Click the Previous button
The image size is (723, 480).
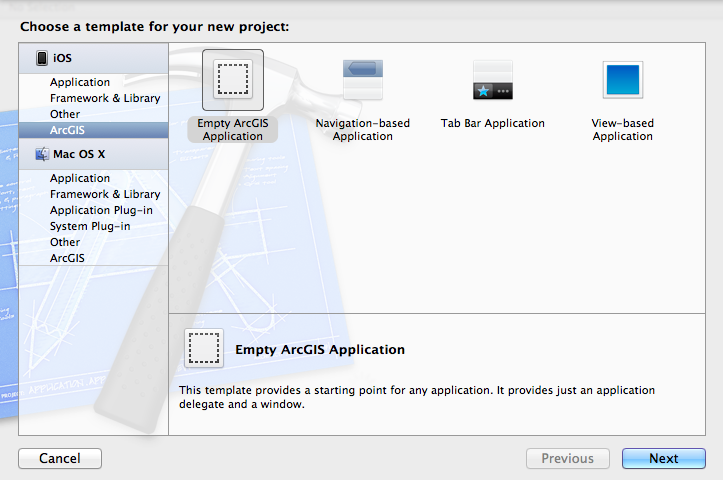point(567,459)
